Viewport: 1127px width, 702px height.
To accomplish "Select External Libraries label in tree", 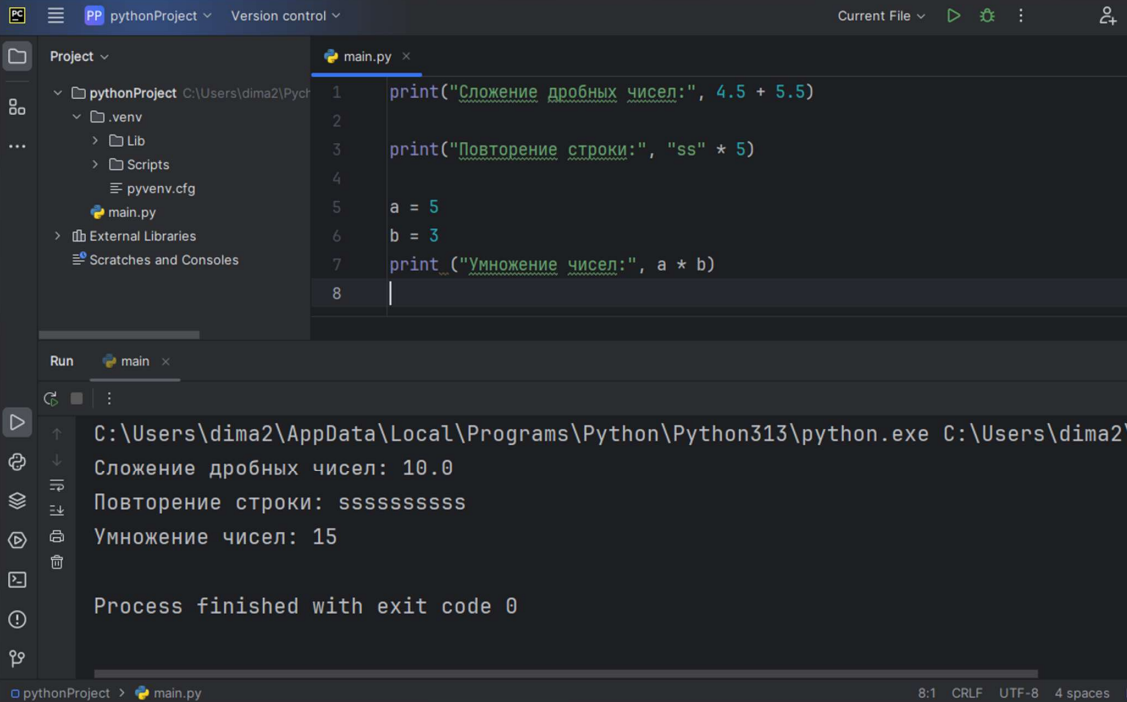I will 142,236.
